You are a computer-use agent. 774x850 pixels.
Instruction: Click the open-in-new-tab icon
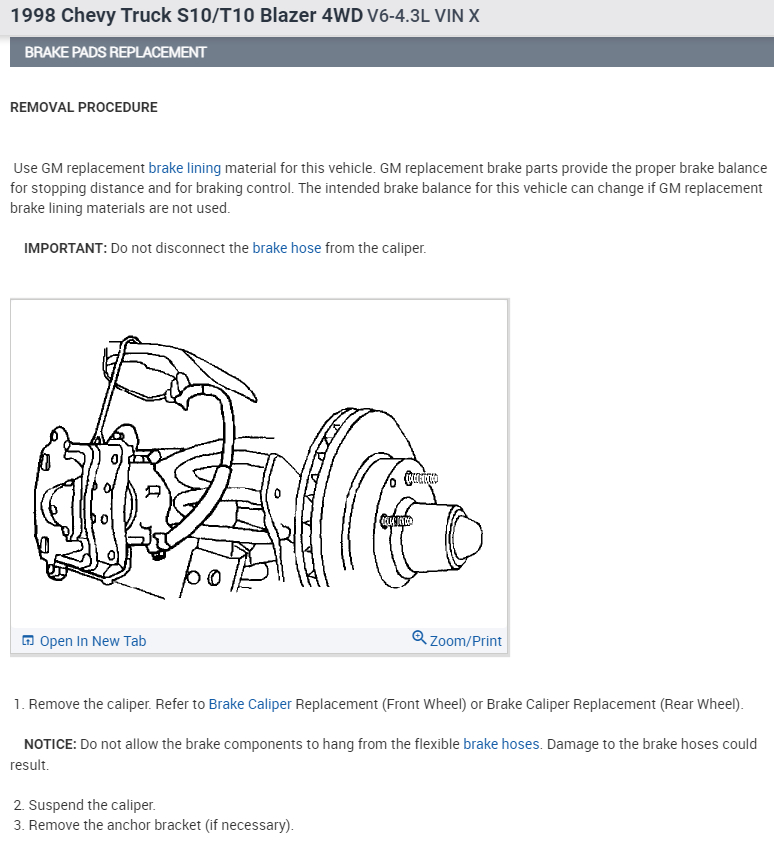(x=28, y=641)
